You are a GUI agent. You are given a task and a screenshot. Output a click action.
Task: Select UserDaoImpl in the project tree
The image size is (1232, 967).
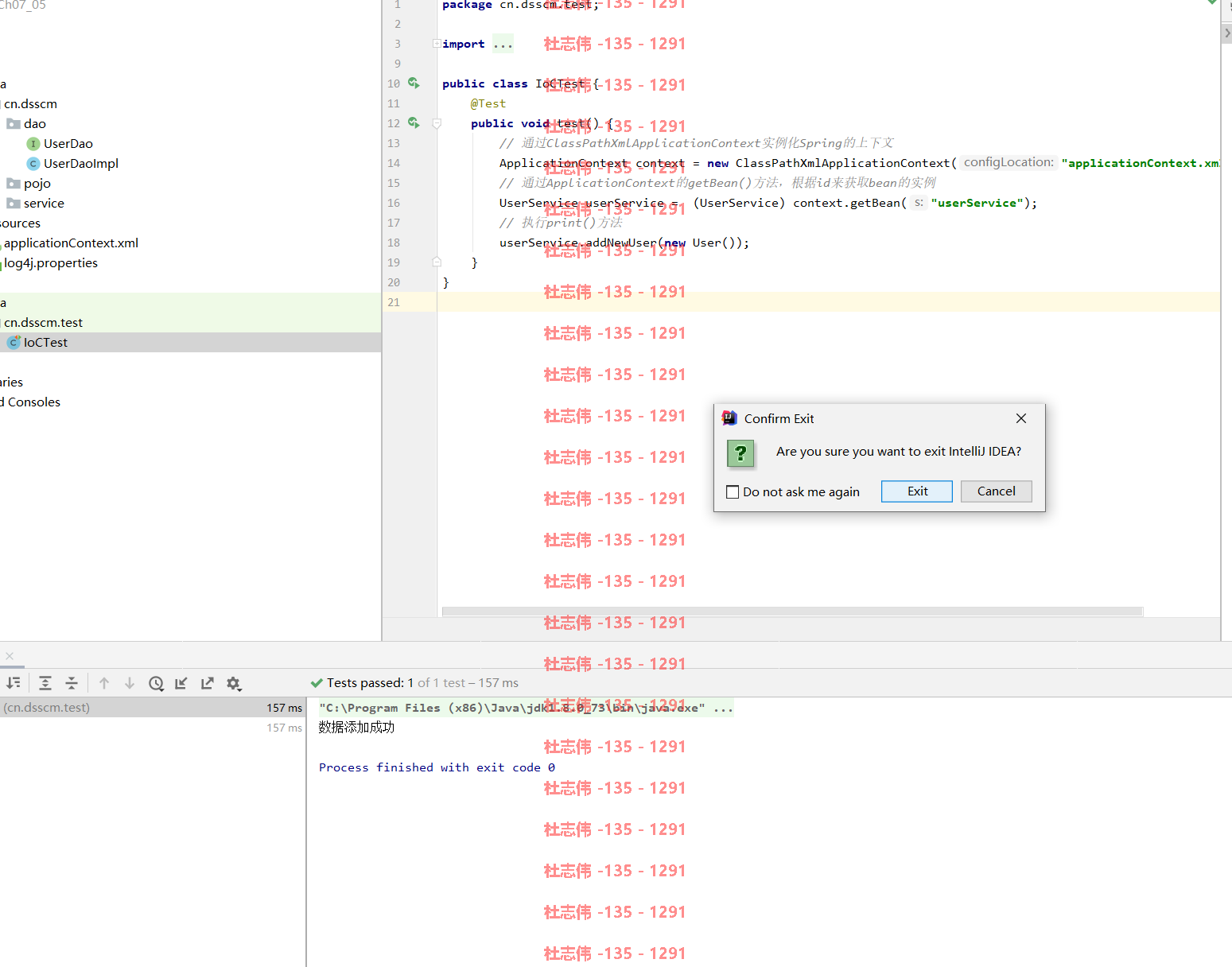81,164
